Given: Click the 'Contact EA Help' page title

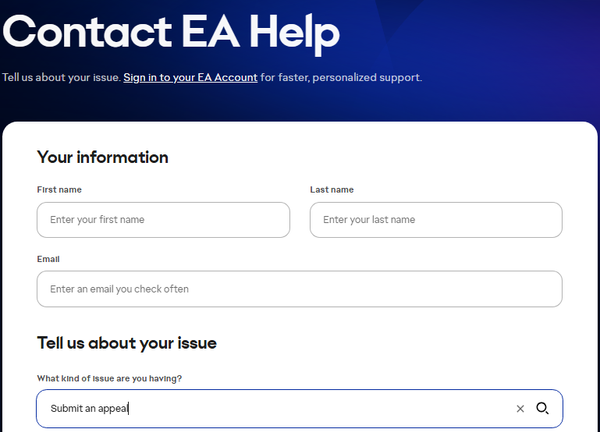Looking at the screenshot, I should coord(171,34).
